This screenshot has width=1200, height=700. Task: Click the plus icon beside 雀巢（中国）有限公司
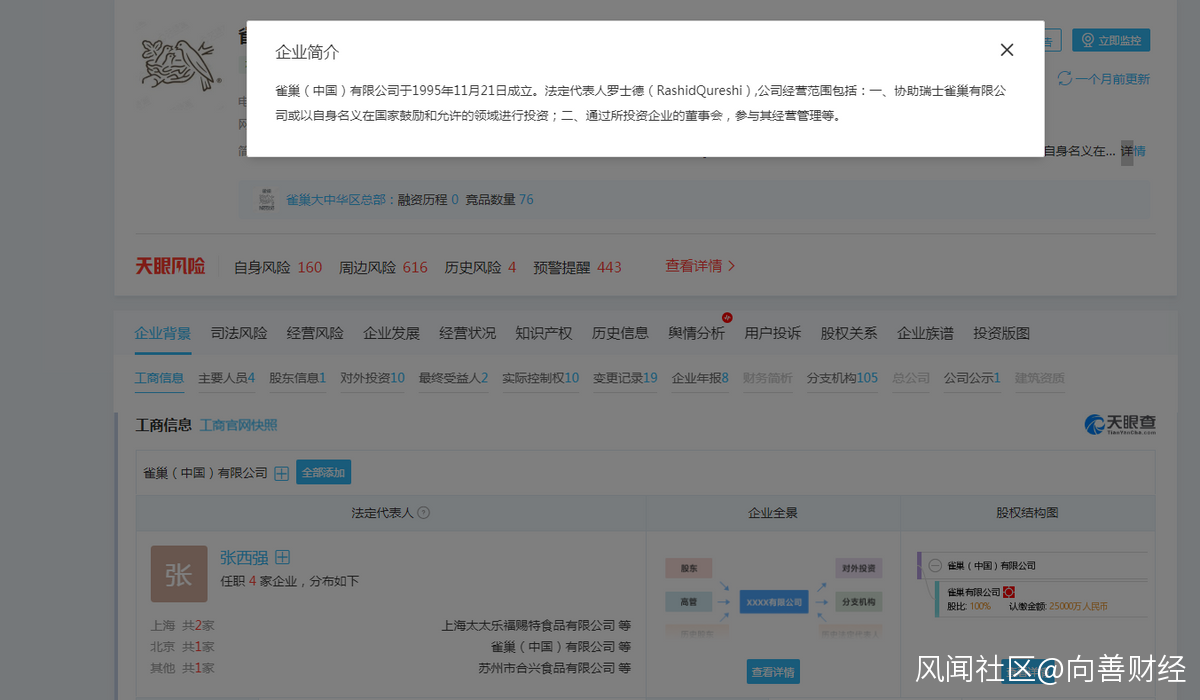point(281,473)
